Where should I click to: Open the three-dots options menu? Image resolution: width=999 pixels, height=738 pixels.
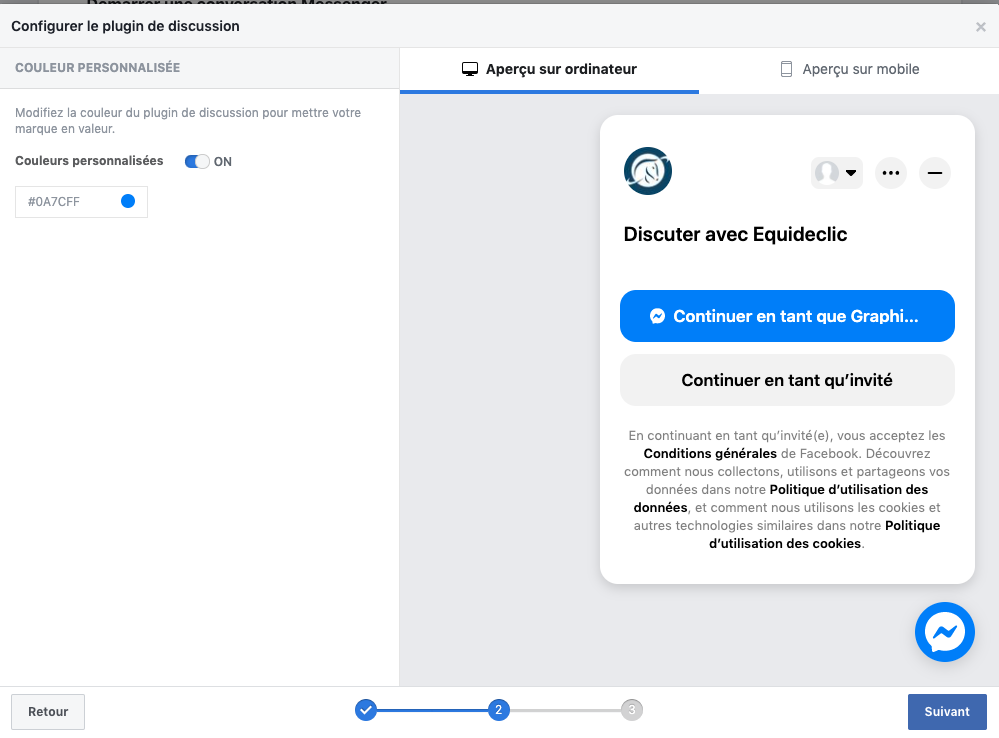[891, 173]
